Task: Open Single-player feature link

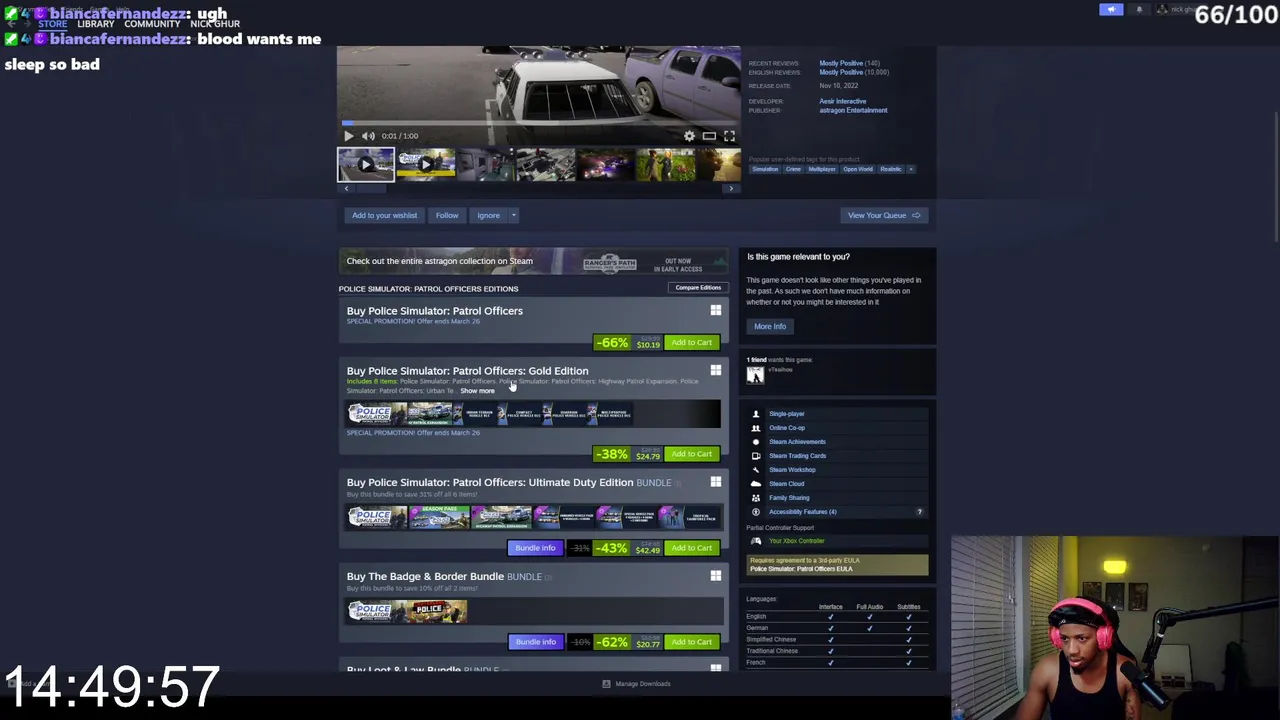Action: click(x=787, y=414)
